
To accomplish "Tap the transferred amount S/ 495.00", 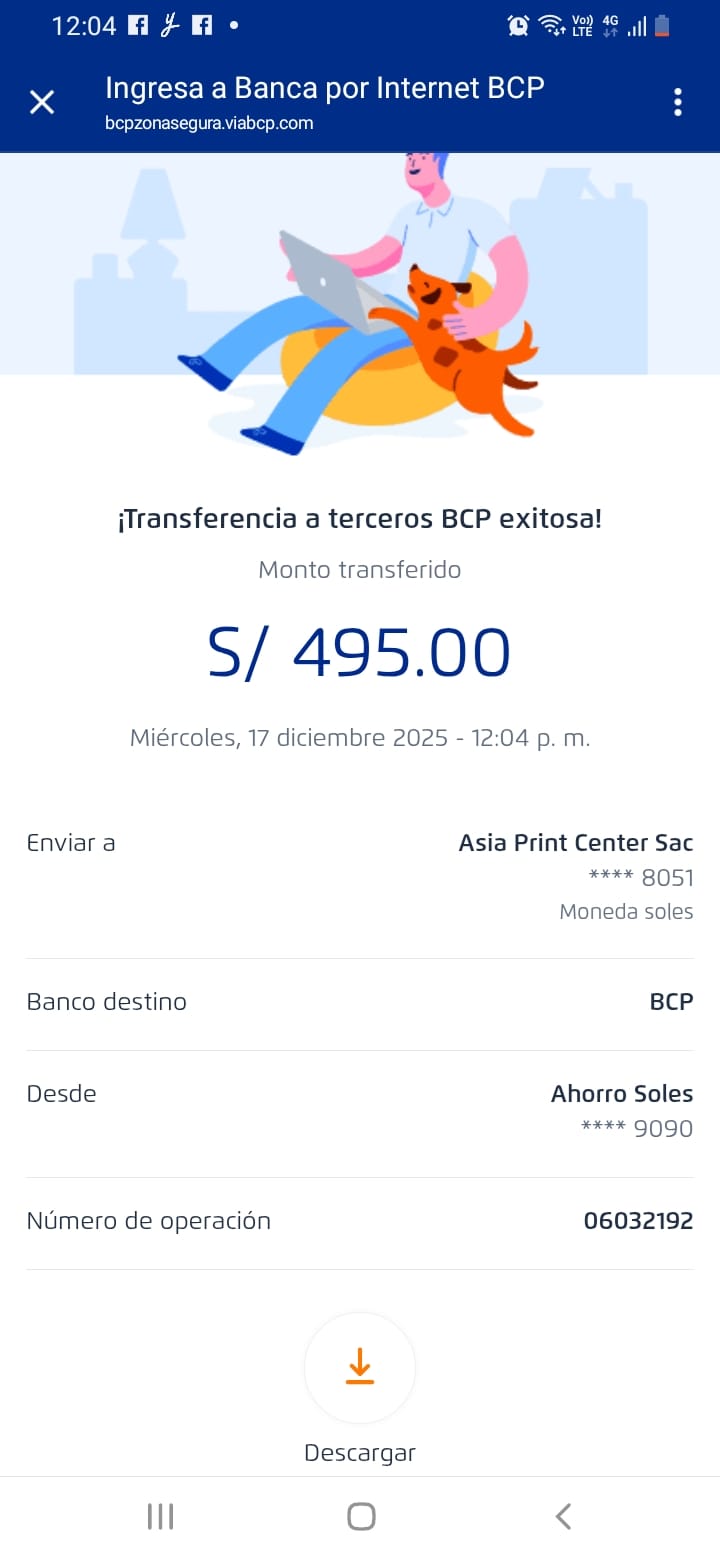I will coord(359,653).
